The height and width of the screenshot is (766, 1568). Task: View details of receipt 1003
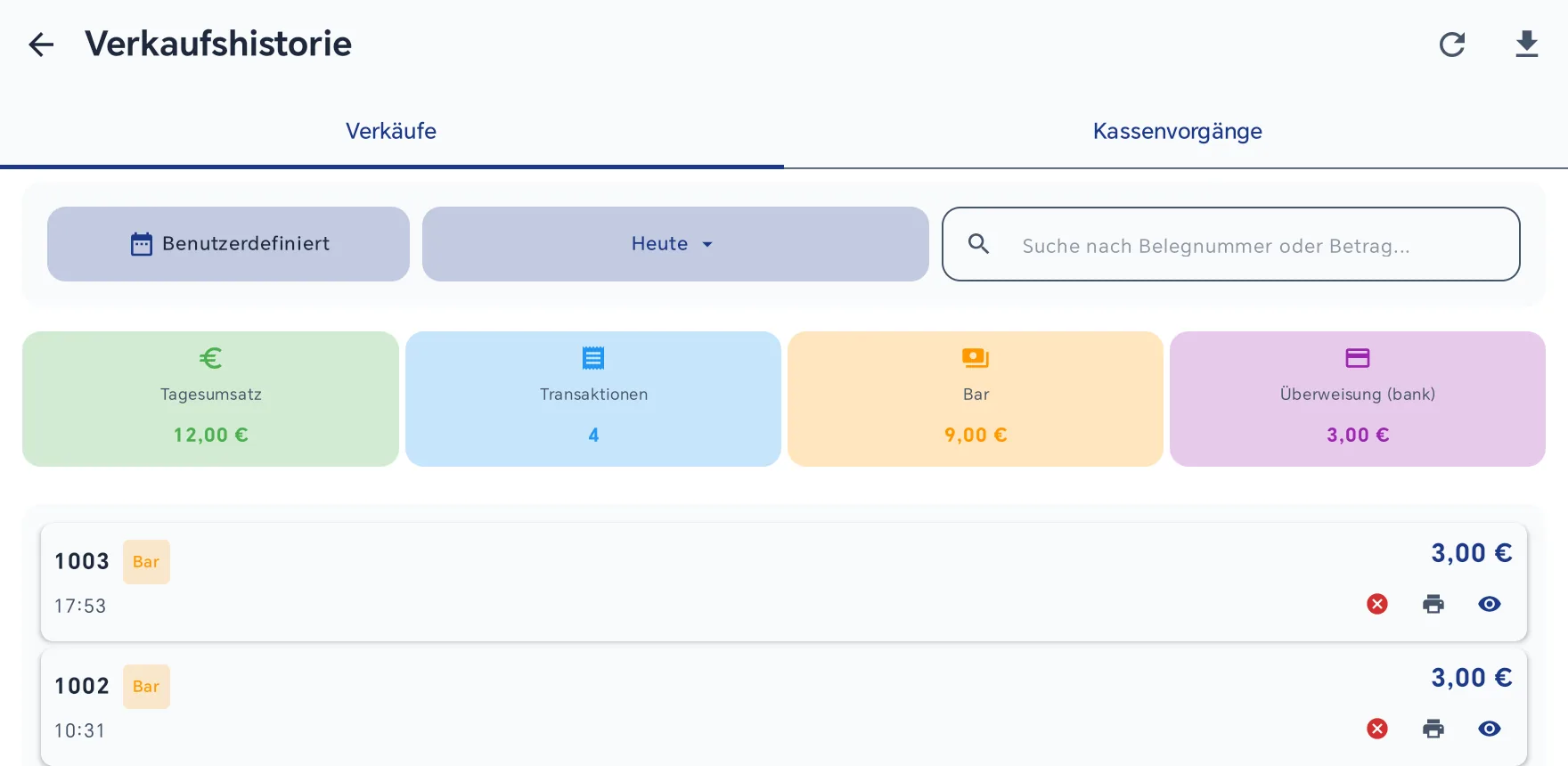[1490, 604]
